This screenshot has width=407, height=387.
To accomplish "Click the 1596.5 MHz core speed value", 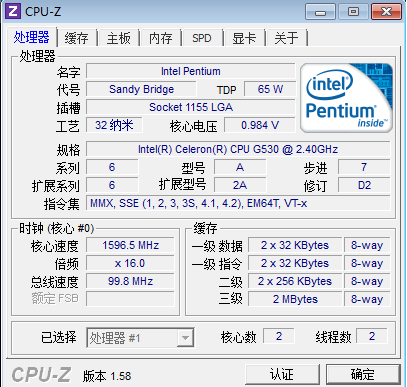I will tap(130, 245).
